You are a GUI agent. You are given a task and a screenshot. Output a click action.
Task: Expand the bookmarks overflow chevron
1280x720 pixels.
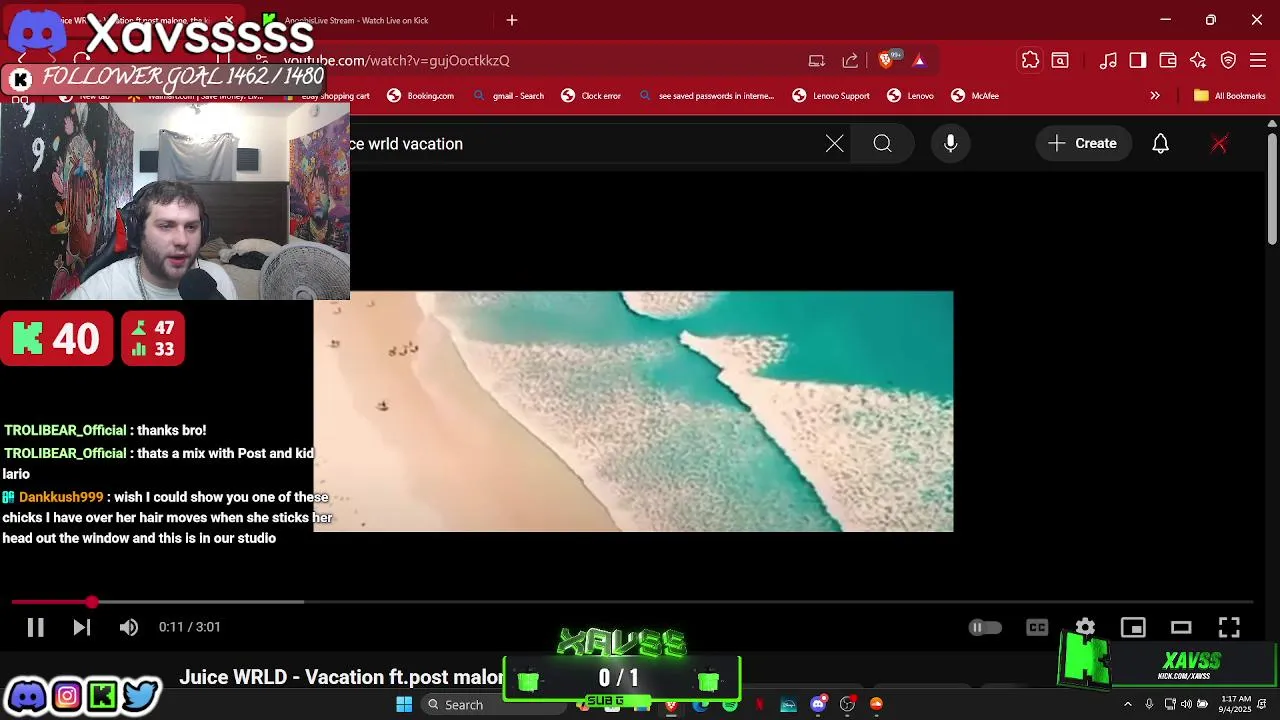1155,96
